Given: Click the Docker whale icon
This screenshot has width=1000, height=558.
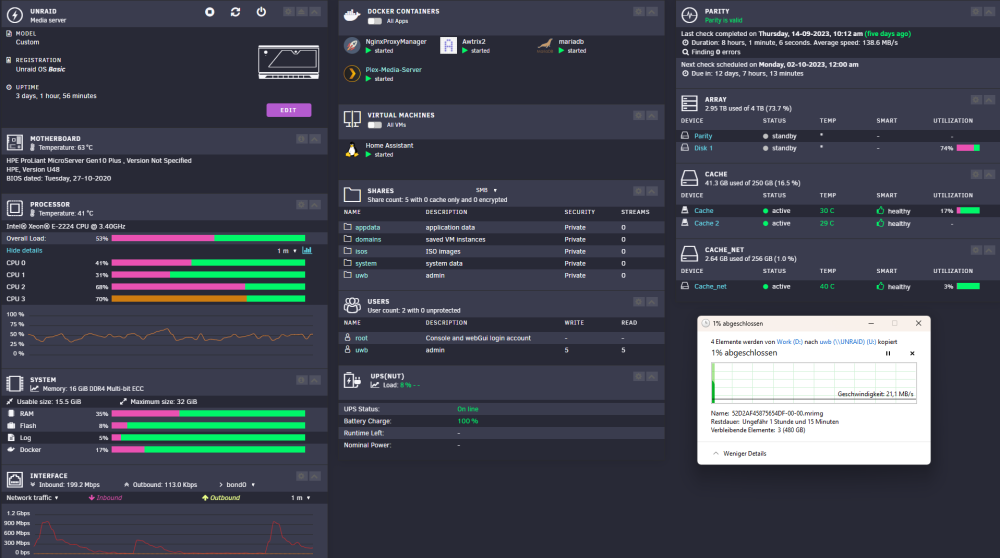Looking at the screenshot, I should pyautogui.click(x=352, y=15).
